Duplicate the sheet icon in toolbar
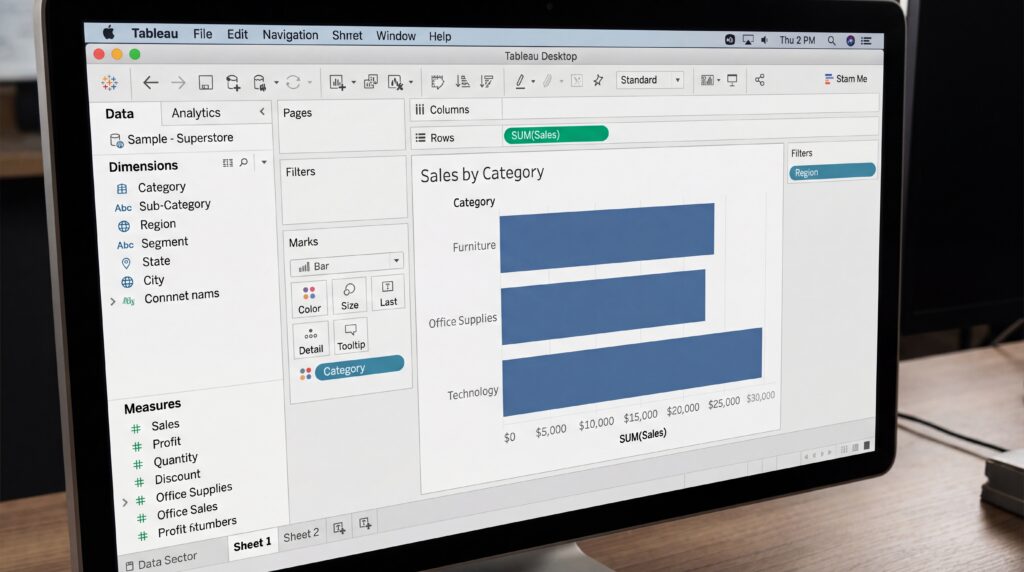This screenshot has height=572, width=1024. pos(370,82)
